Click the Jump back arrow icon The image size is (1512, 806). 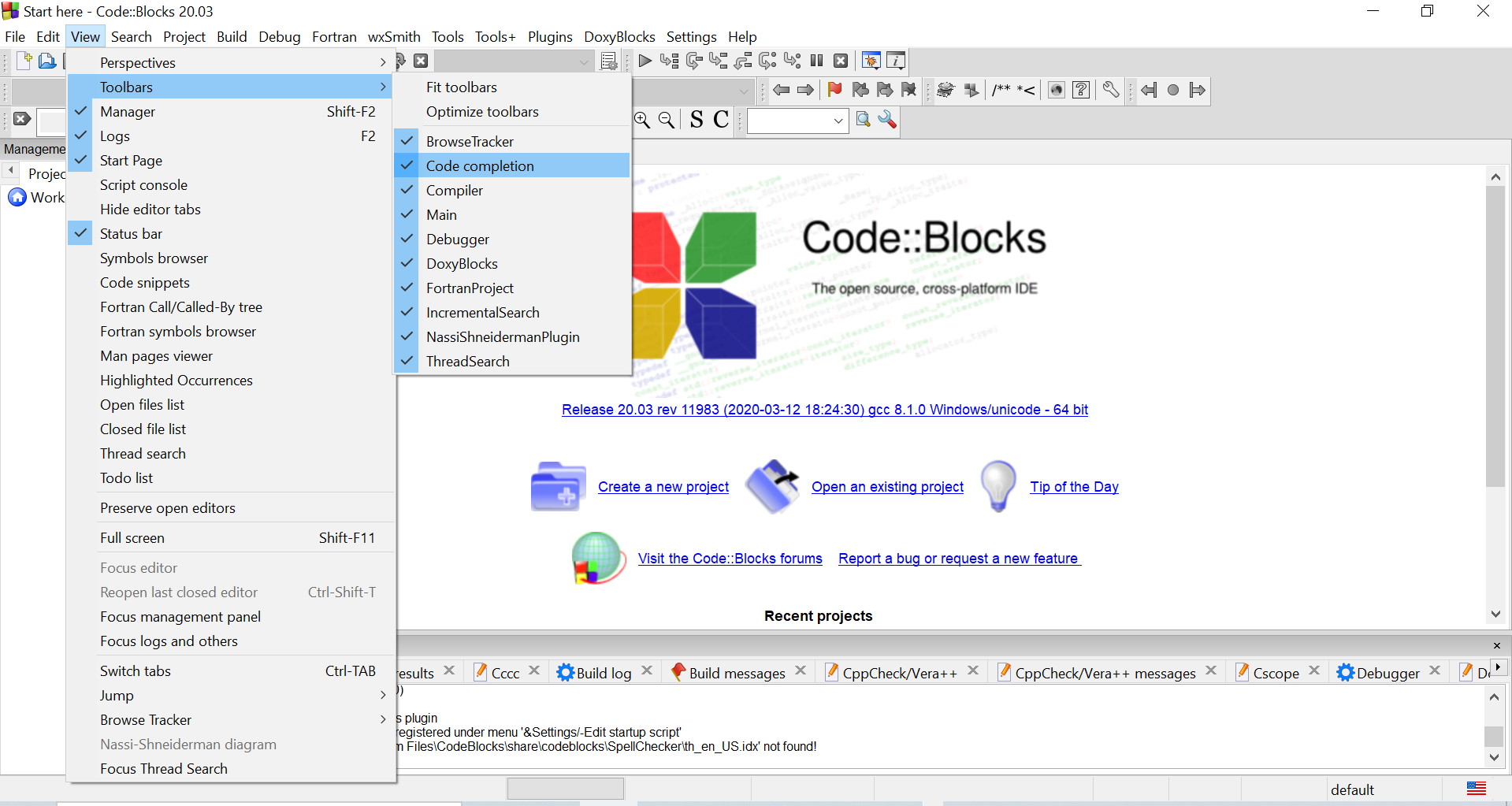782,90
